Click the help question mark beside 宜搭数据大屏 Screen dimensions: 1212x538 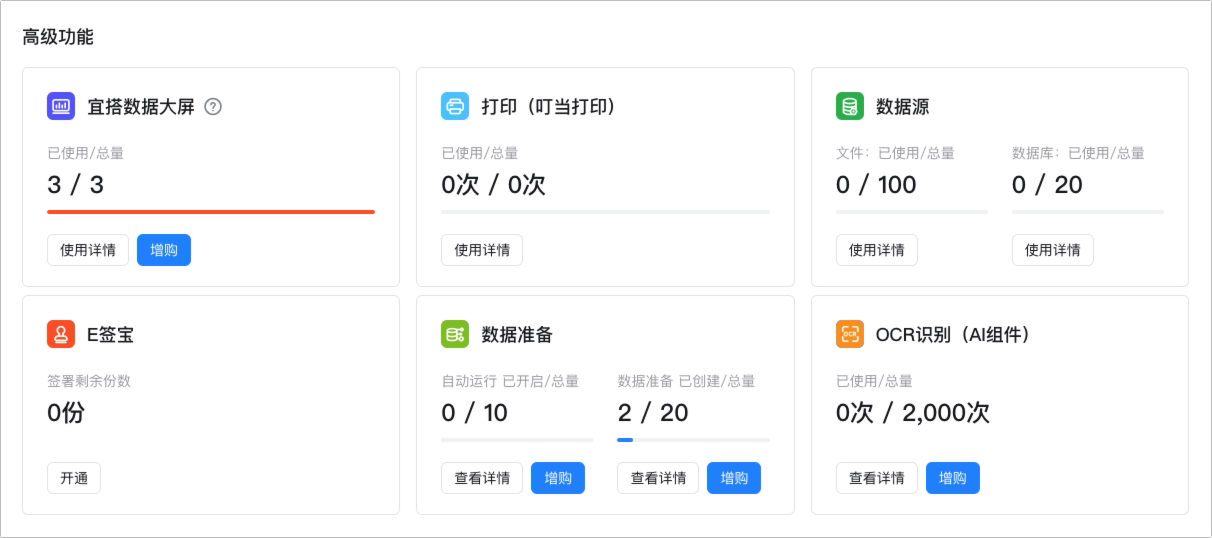213,106
